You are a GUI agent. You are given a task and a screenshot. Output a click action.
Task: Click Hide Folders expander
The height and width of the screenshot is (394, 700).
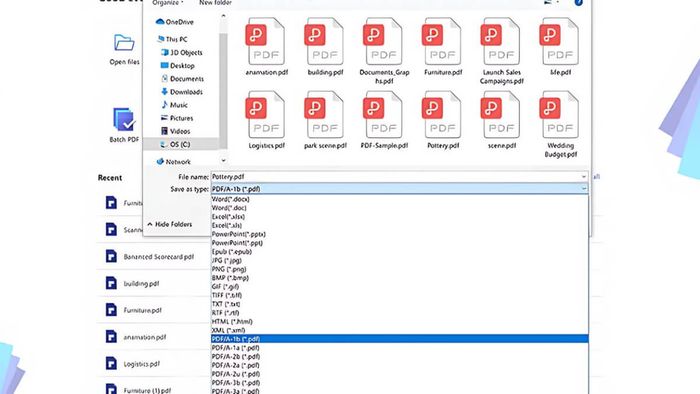click(170, 224)
